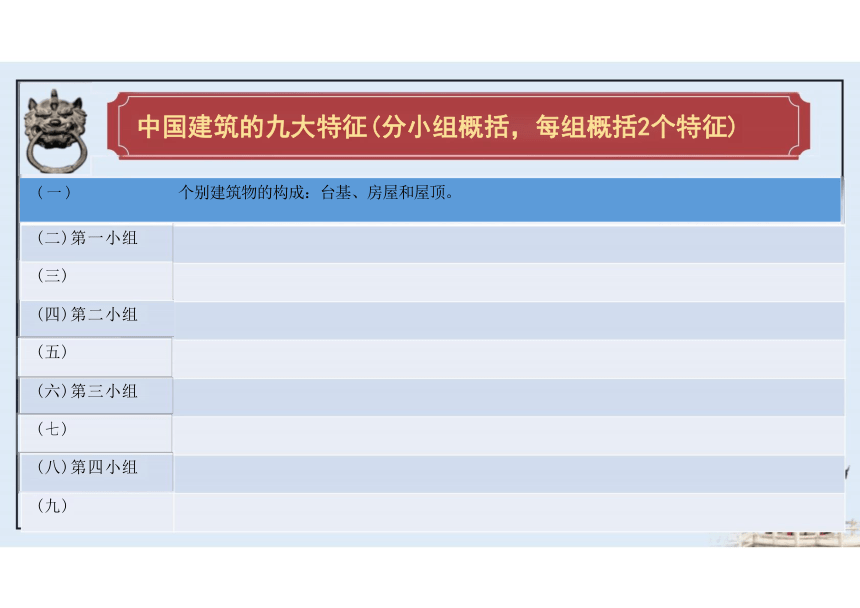
Task: Click empty content cell beside (四)第二小组
Action: click(509, 320)
